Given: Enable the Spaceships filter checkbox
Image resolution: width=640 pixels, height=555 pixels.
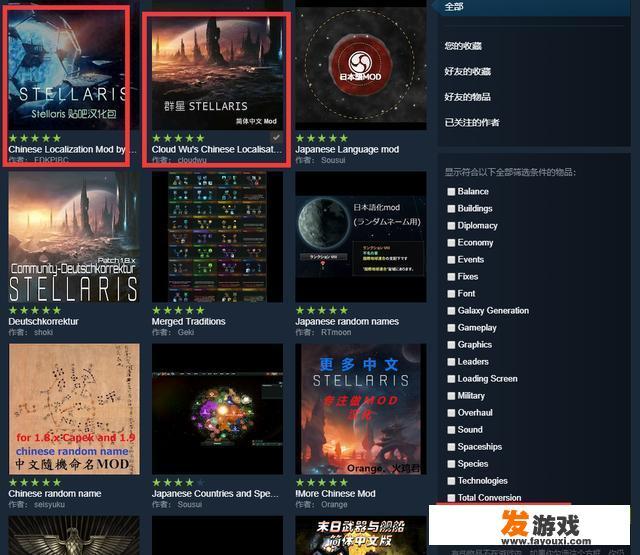Looking at the screenshot, I should click(x=451, y=447).
